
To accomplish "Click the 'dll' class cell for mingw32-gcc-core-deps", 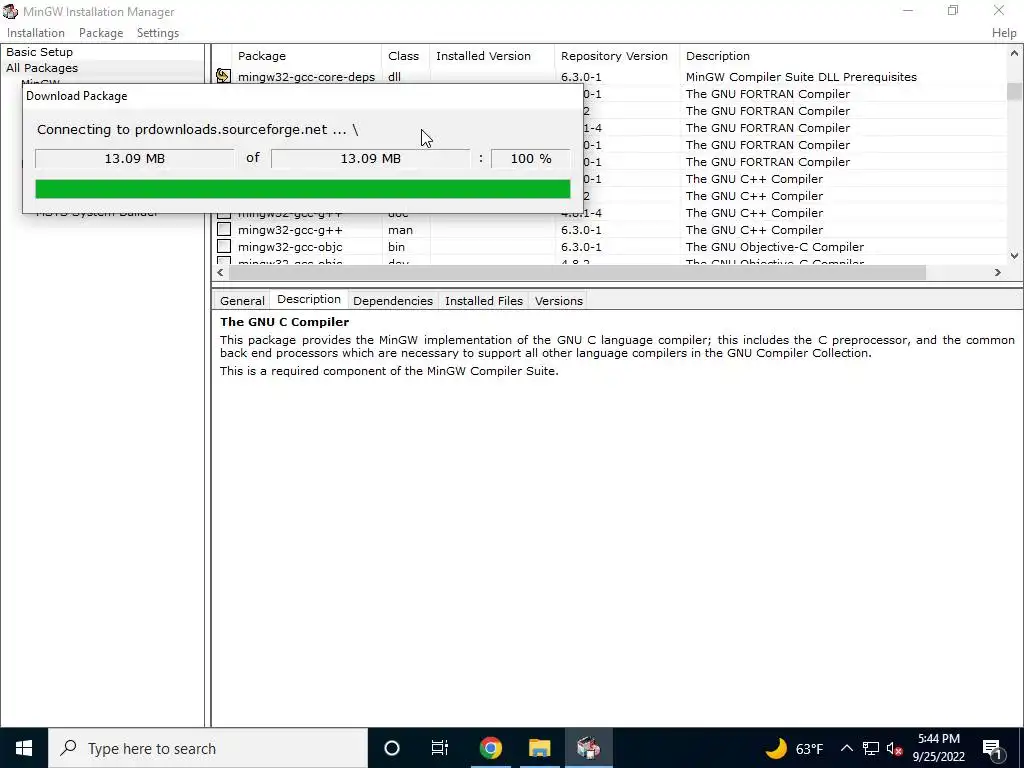I will tap(394, 77).
